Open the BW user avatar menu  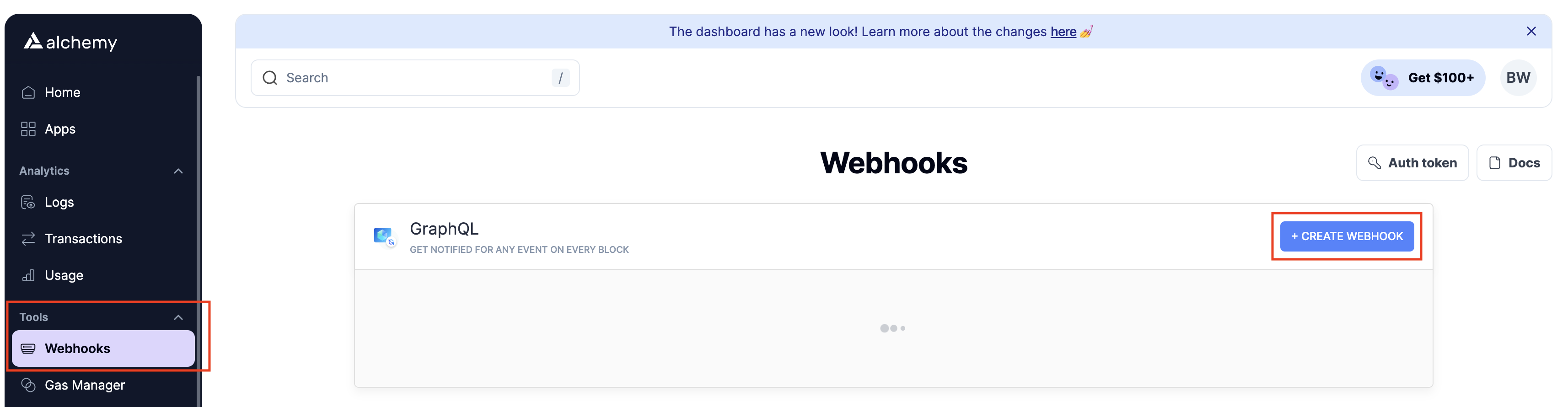1518,78
